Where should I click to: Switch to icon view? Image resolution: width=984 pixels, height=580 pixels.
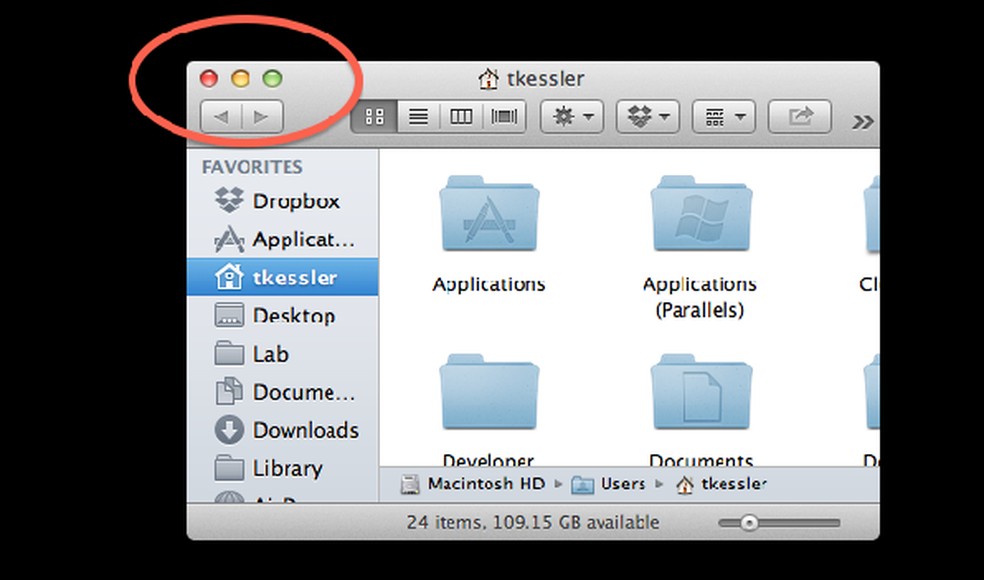[374, 117]
